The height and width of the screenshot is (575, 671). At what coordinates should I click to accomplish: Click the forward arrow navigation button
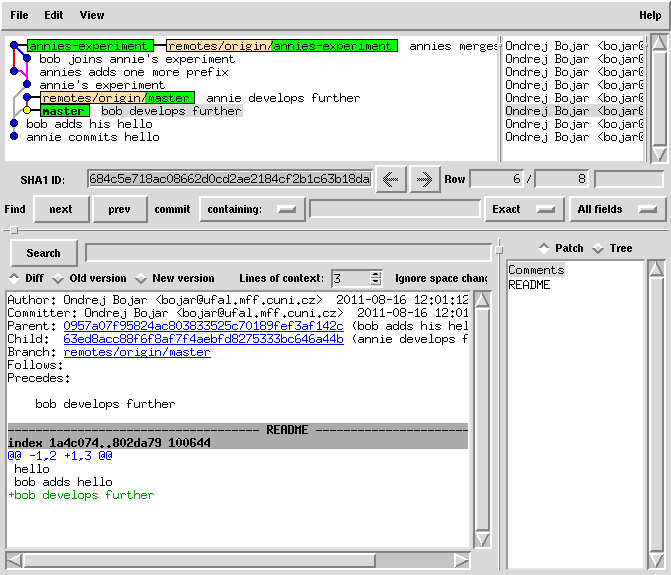(x=424, y=179)
